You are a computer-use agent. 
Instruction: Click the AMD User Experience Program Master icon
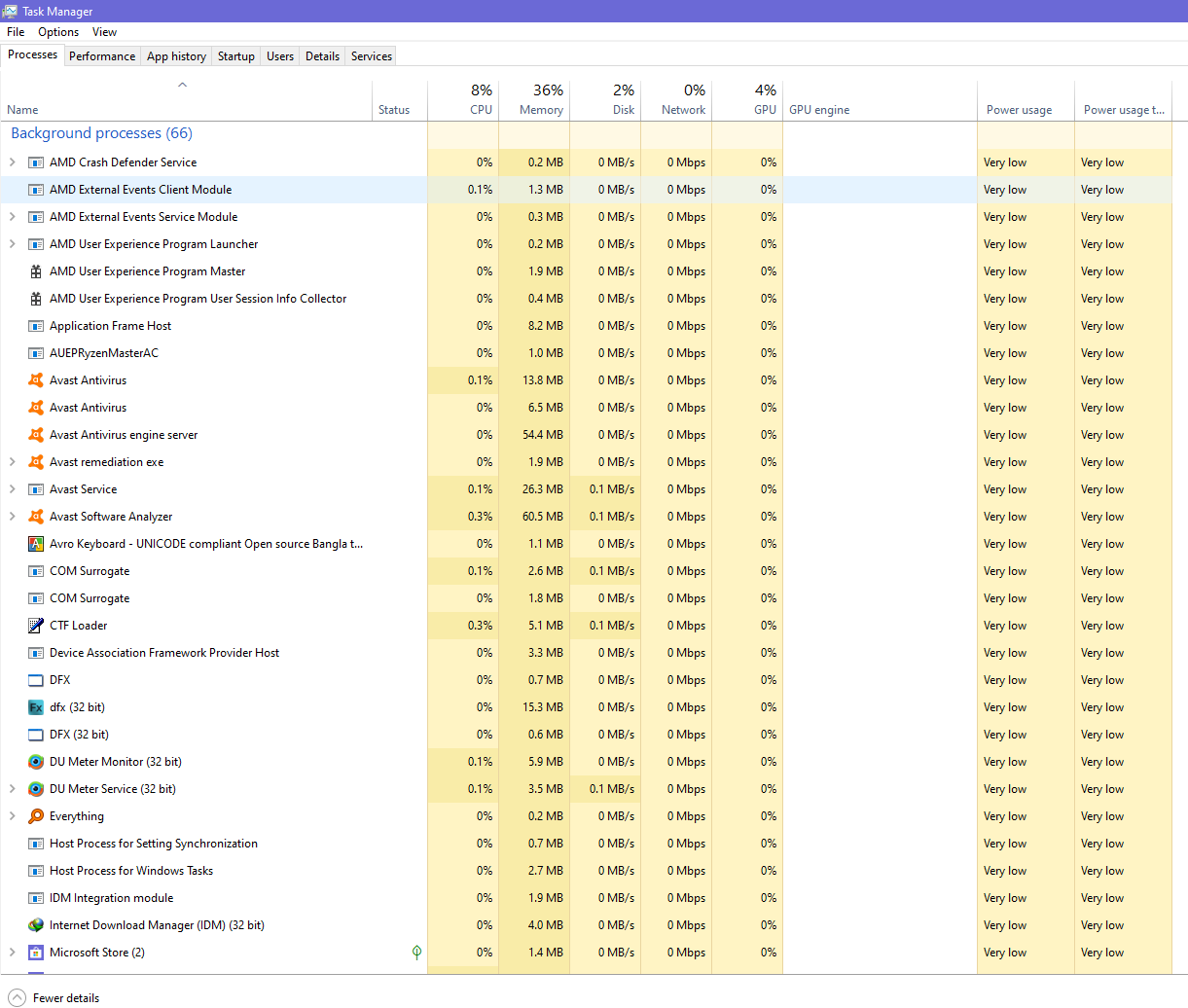pos(36,271)
